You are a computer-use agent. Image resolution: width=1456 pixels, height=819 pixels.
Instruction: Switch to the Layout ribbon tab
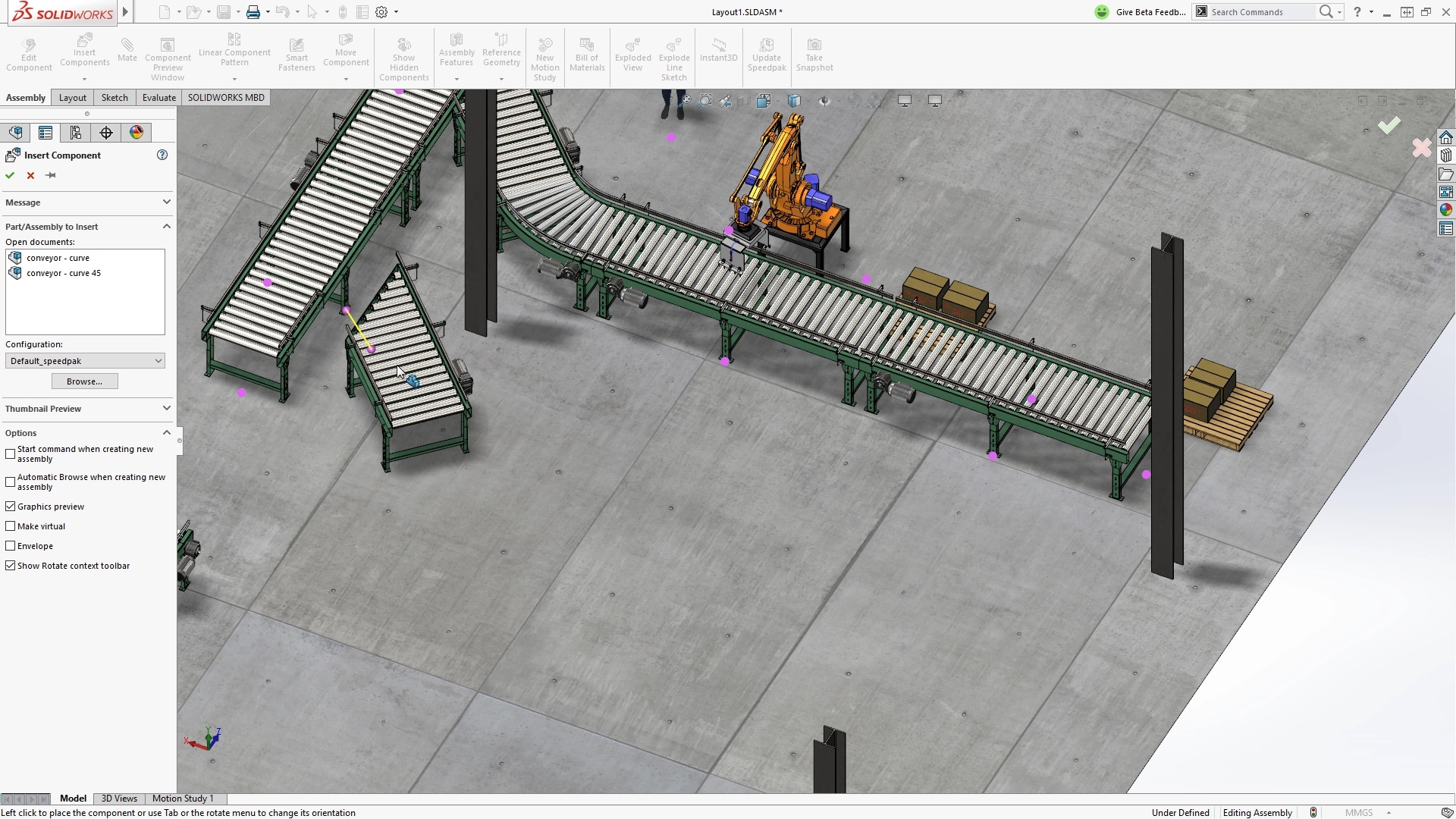pos(73,98)
